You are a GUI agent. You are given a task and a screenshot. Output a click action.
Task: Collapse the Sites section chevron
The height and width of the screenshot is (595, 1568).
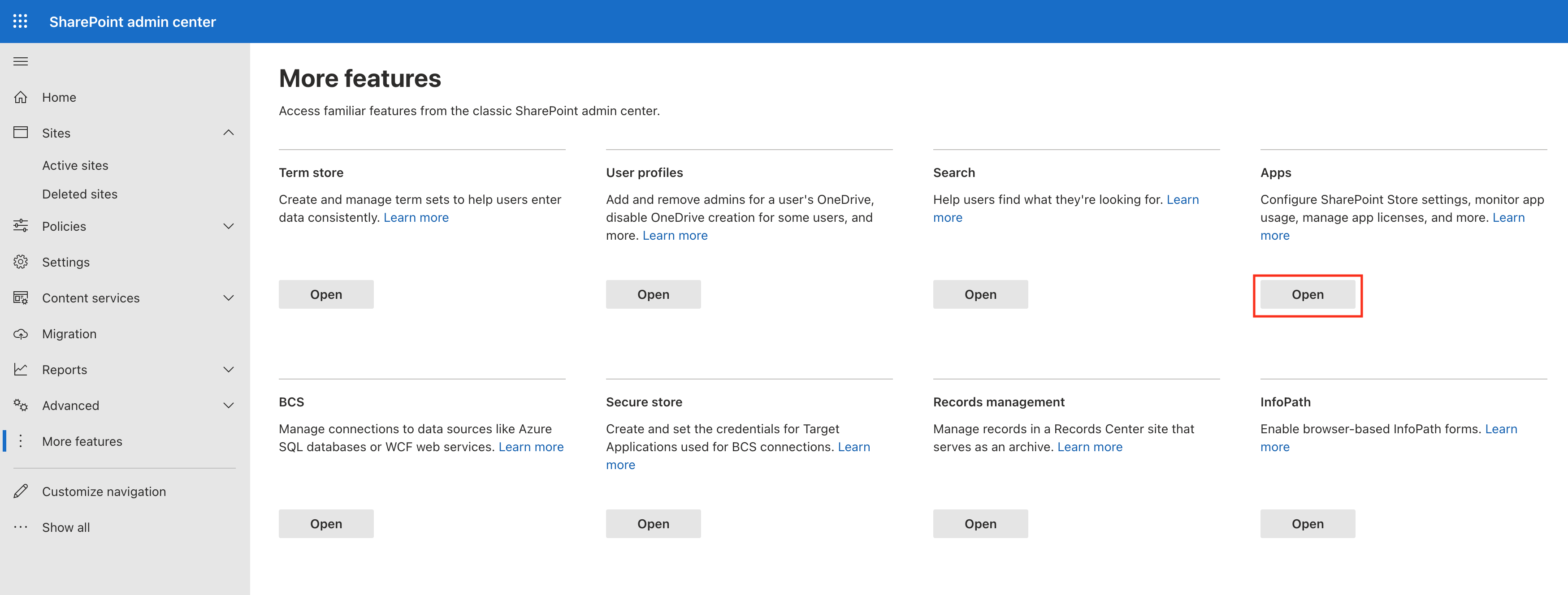pos(229,133)
